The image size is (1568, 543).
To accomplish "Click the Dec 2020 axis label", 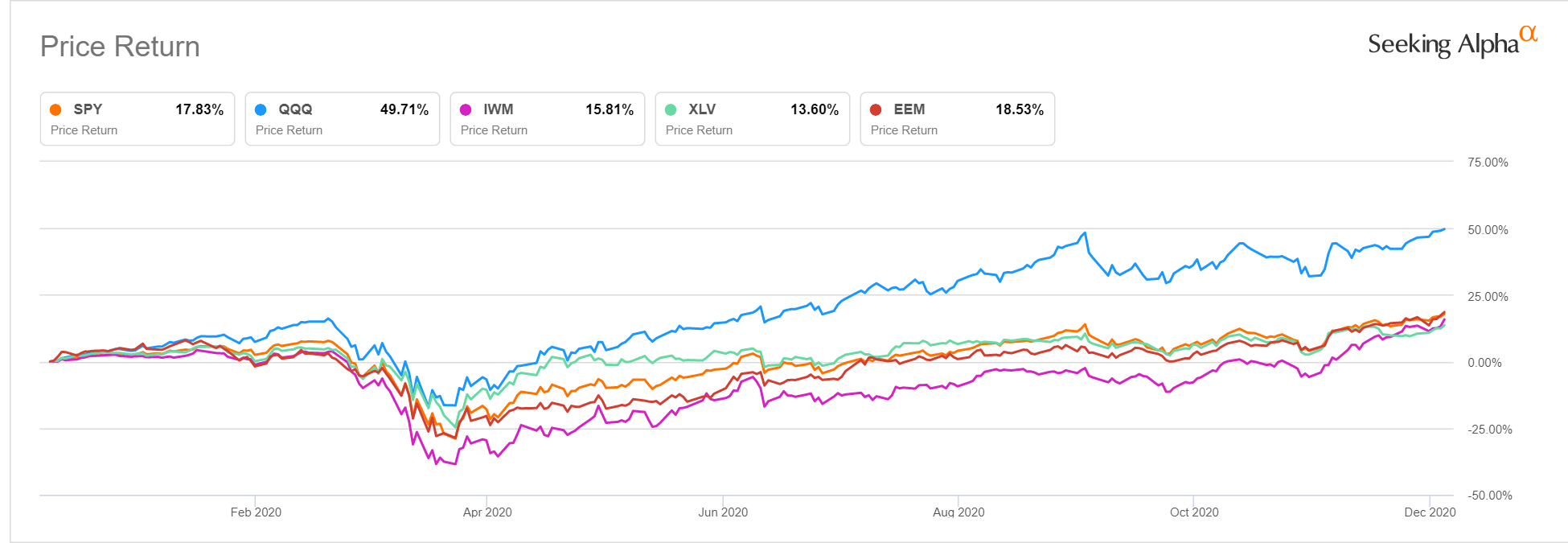I will (x=1430, y=512).
